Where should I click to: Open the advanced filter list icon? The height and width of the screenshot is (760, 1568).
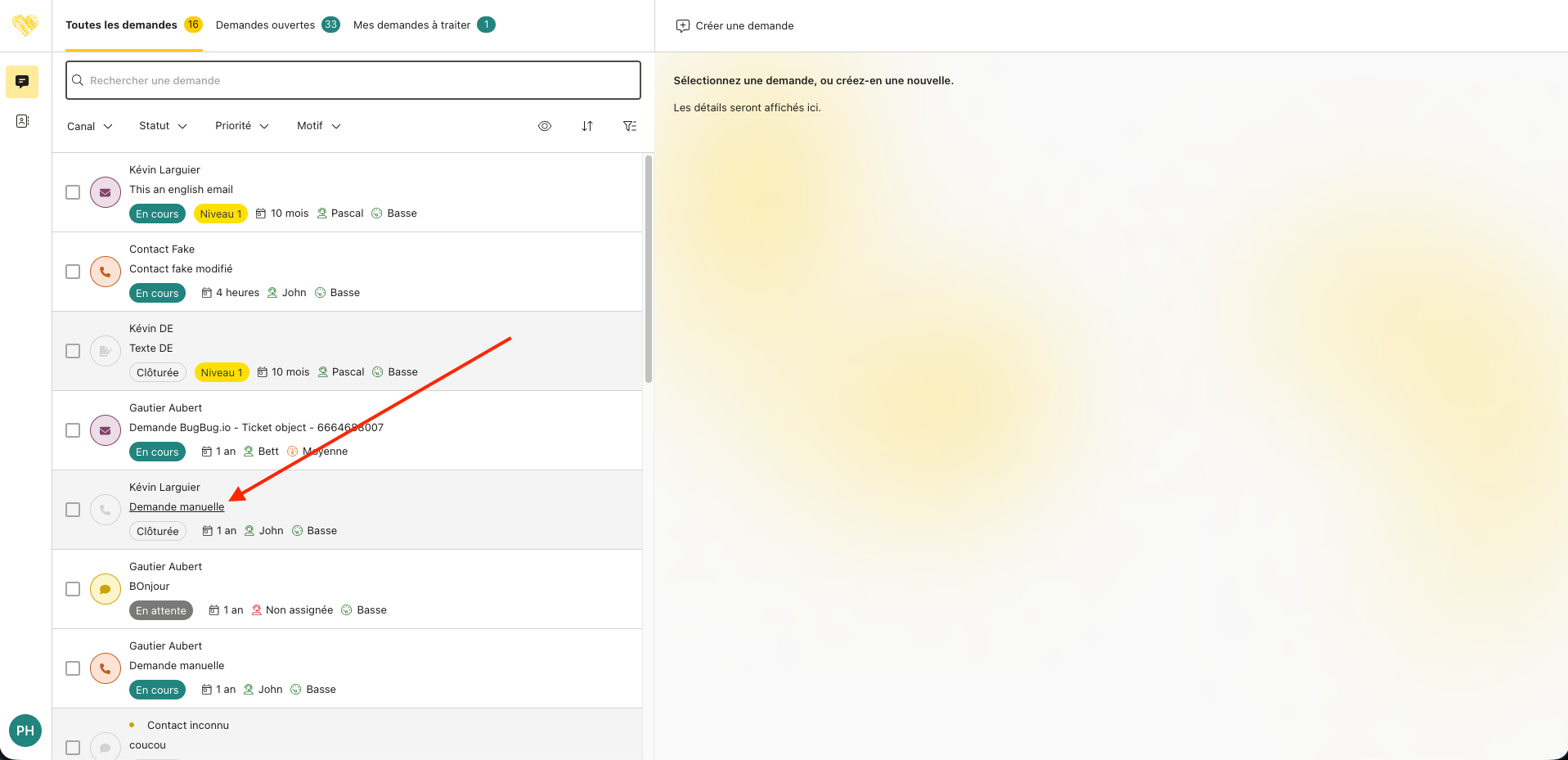click(629, 126)
